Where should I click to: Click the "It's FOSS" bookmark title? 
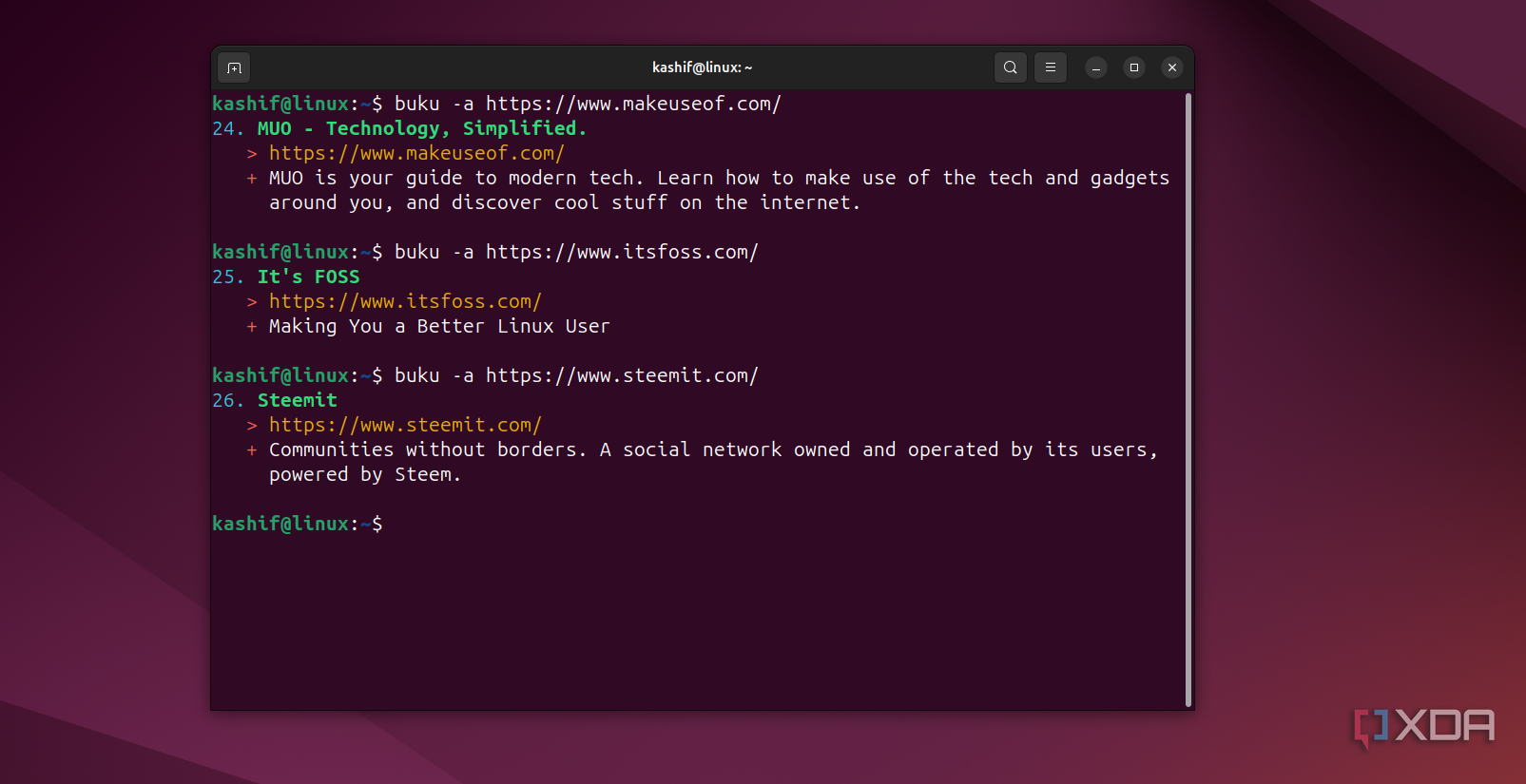[309, 277]
